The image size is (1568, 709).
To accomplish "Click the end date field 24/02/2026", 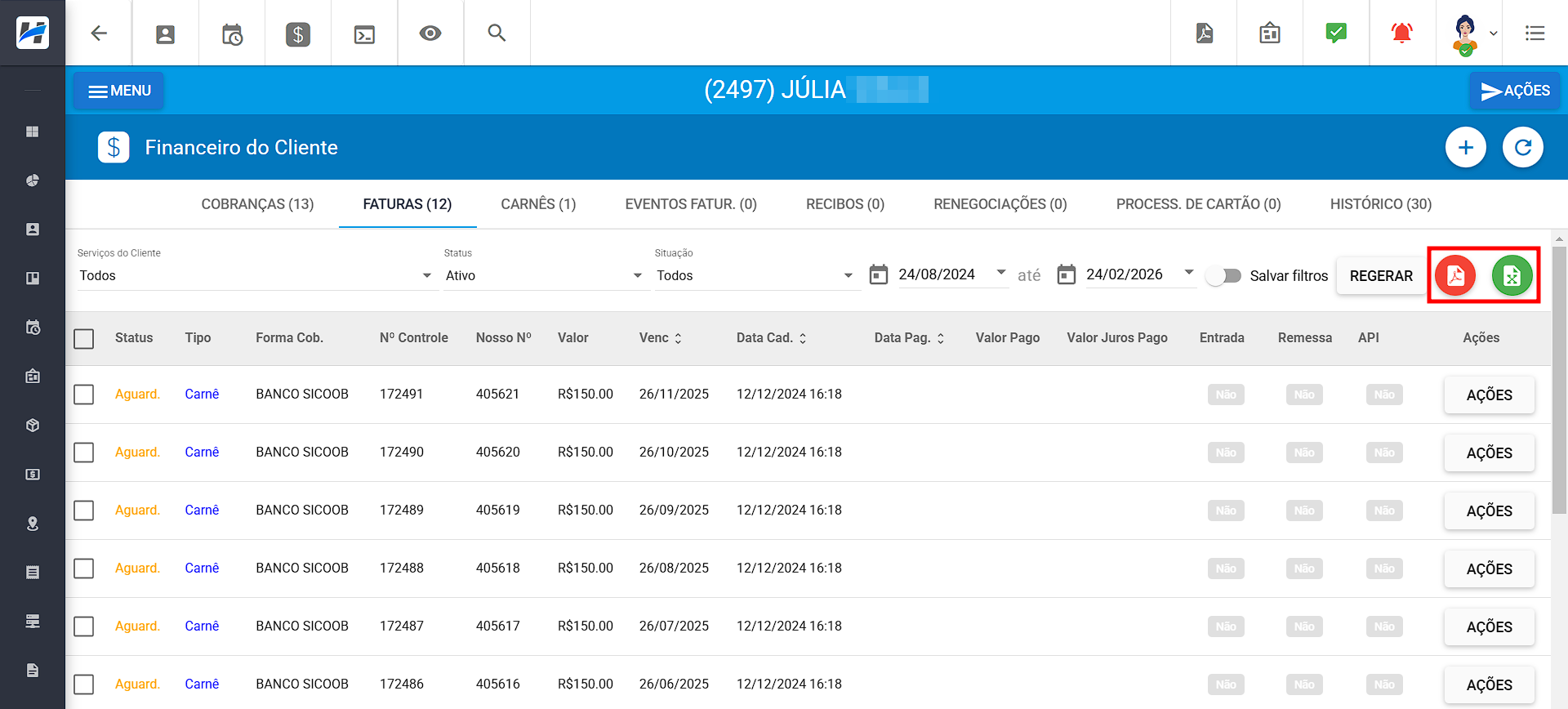I will [x=1125, y=274].
